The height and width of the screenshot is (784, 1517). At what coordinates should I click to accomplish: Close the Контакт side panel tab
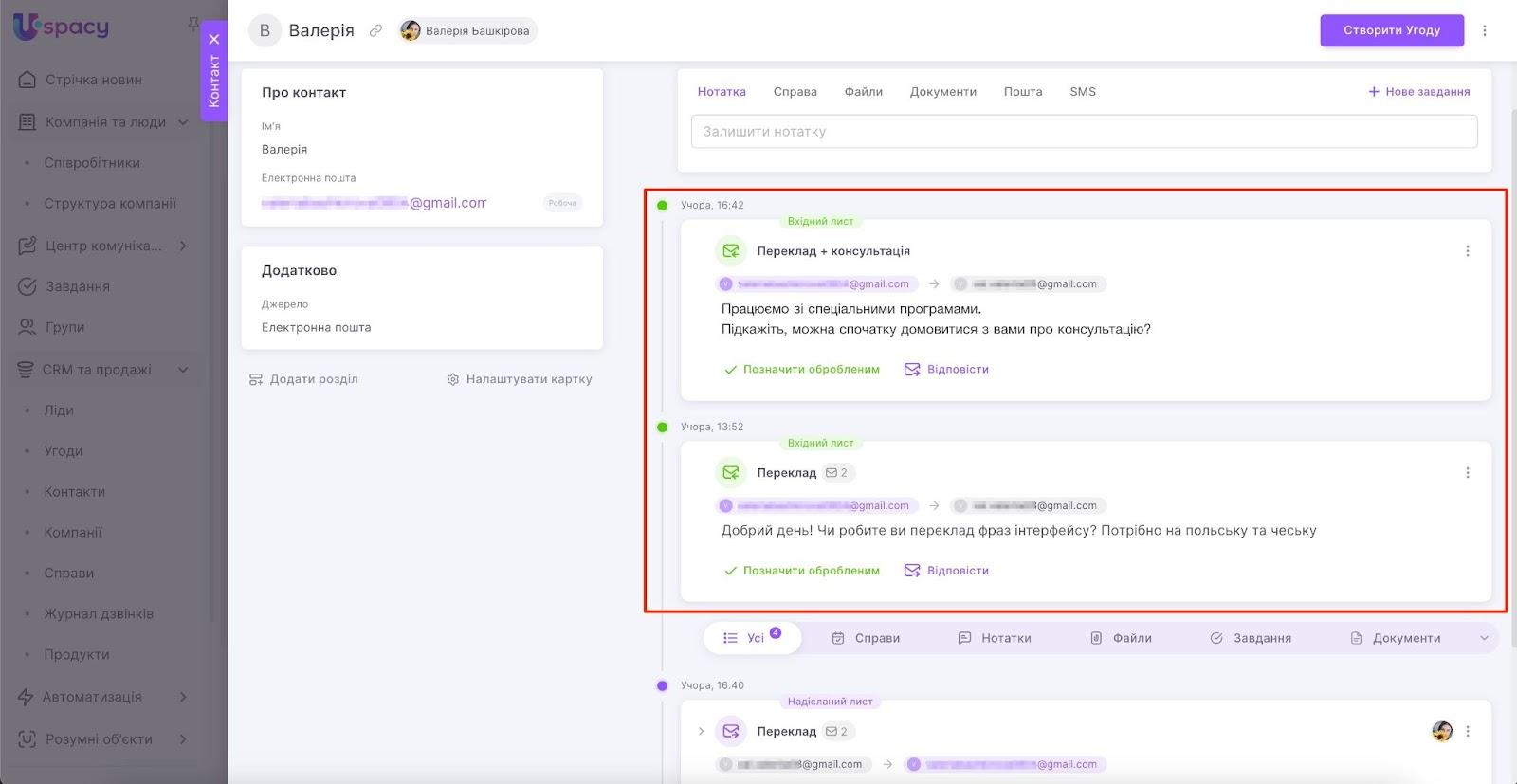[214, 39]
